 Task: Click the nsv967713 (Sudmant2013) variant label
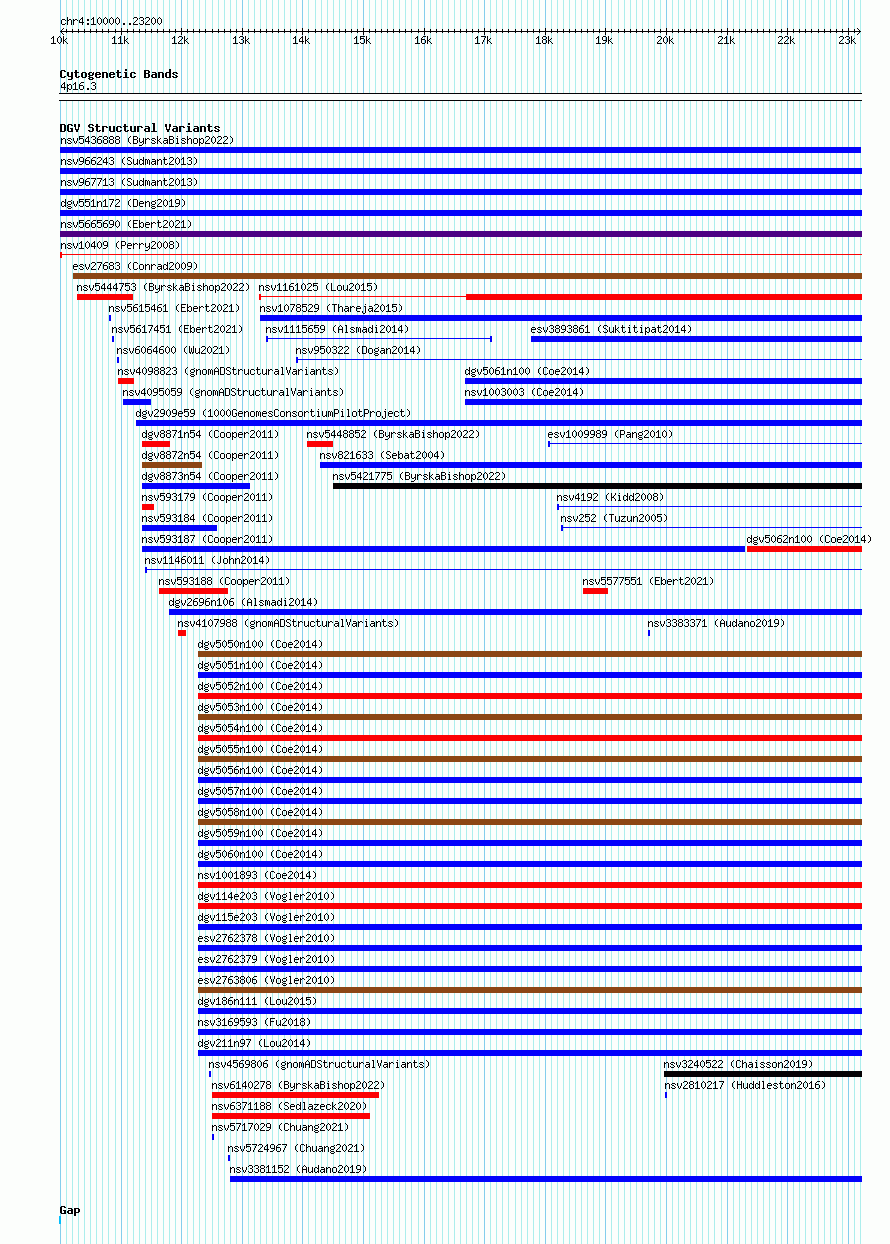[128, 182]
